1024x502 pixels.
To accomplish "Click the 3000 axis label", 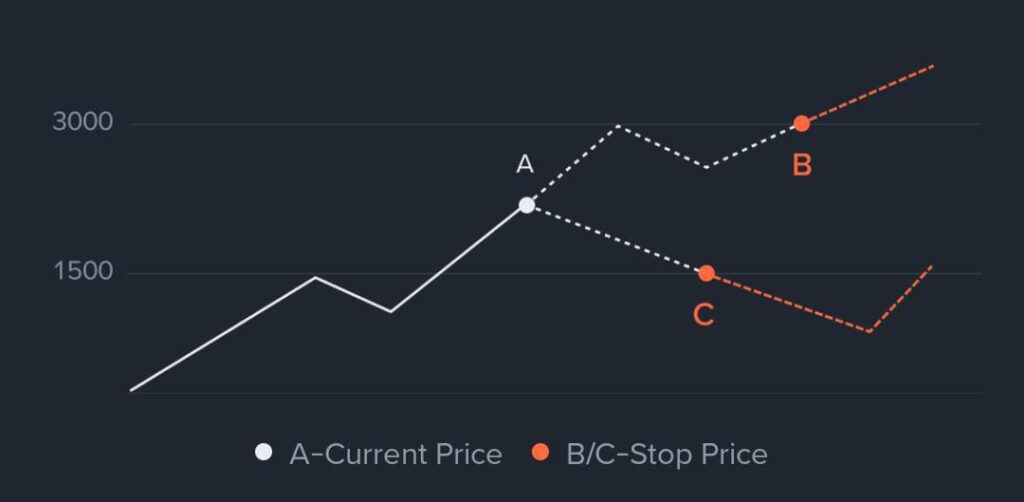I will (x=83, y=123).
